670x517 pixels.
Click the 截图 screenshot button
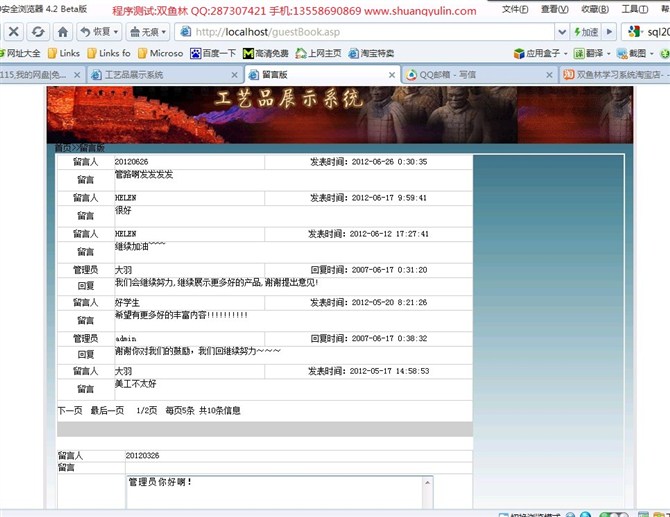coord(631,53)
